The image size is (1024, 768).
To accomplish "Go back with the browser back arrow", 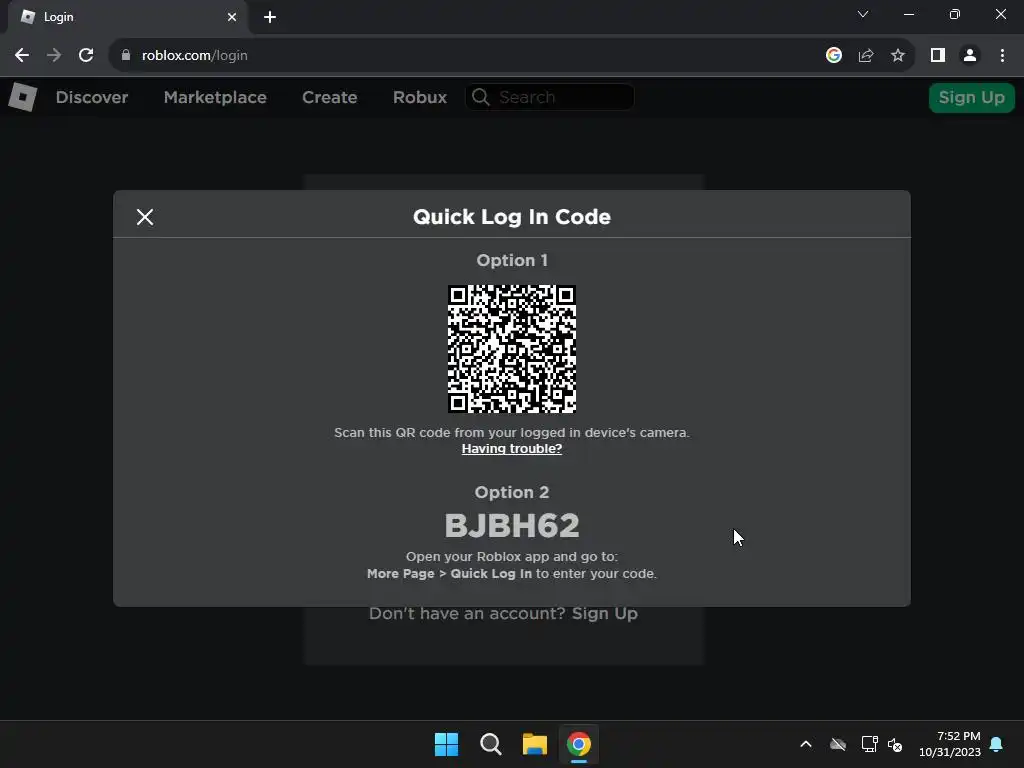I will [x=22, y=56].
